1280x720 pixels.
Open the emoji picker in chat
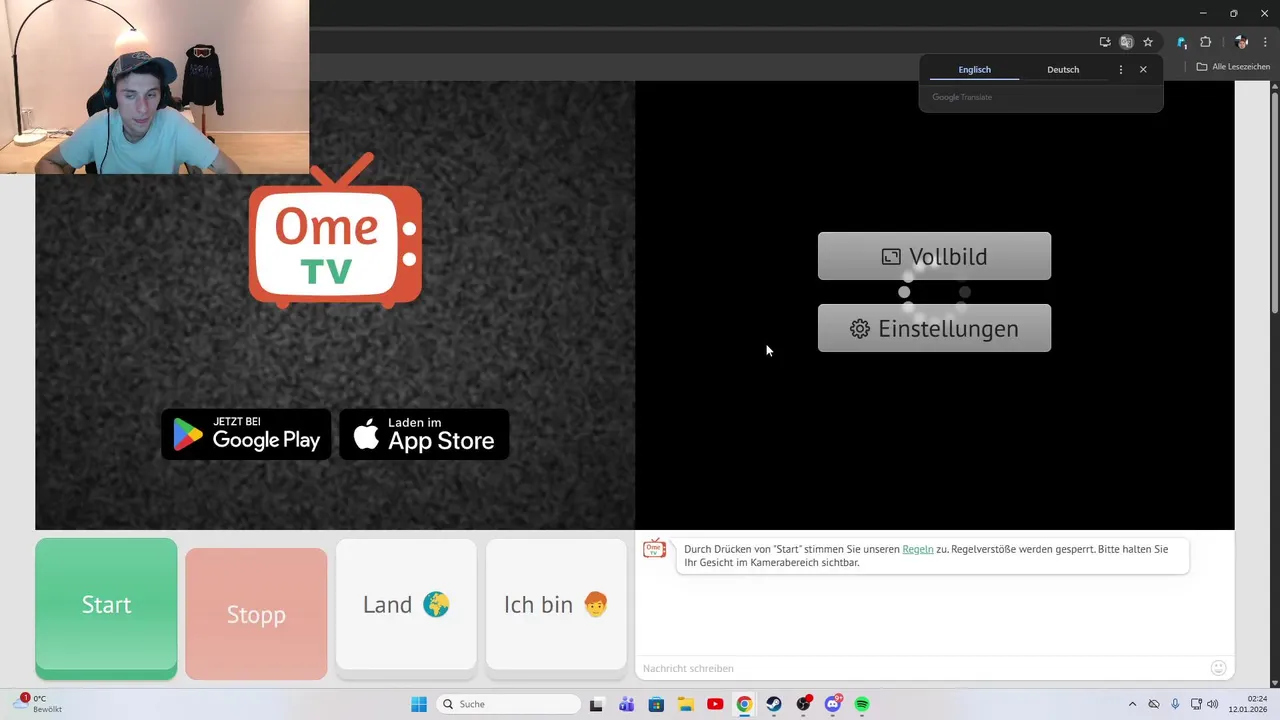point(1218,668)
